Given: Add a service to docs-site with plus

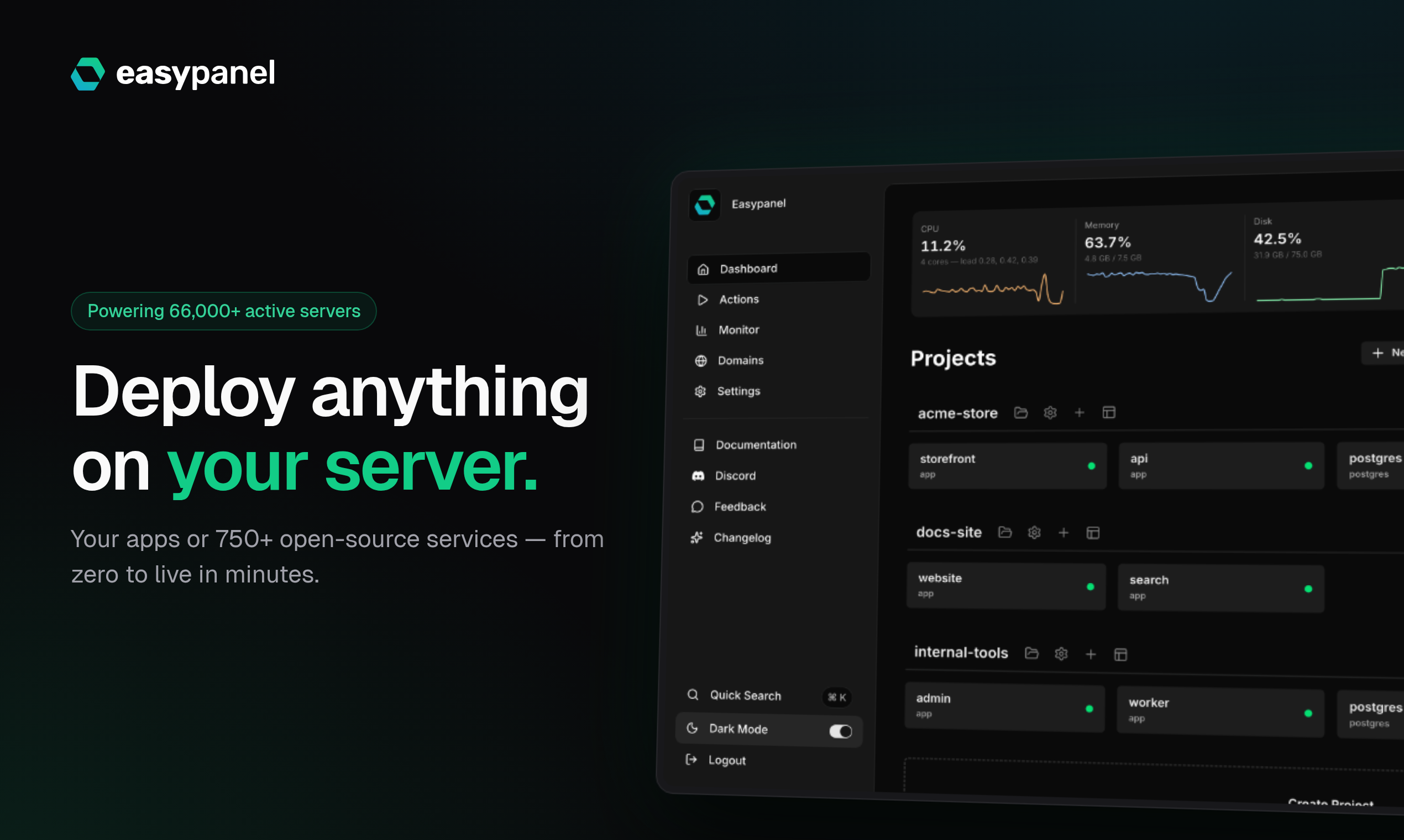Looking at the screenshot, I should coord(1063,533).
